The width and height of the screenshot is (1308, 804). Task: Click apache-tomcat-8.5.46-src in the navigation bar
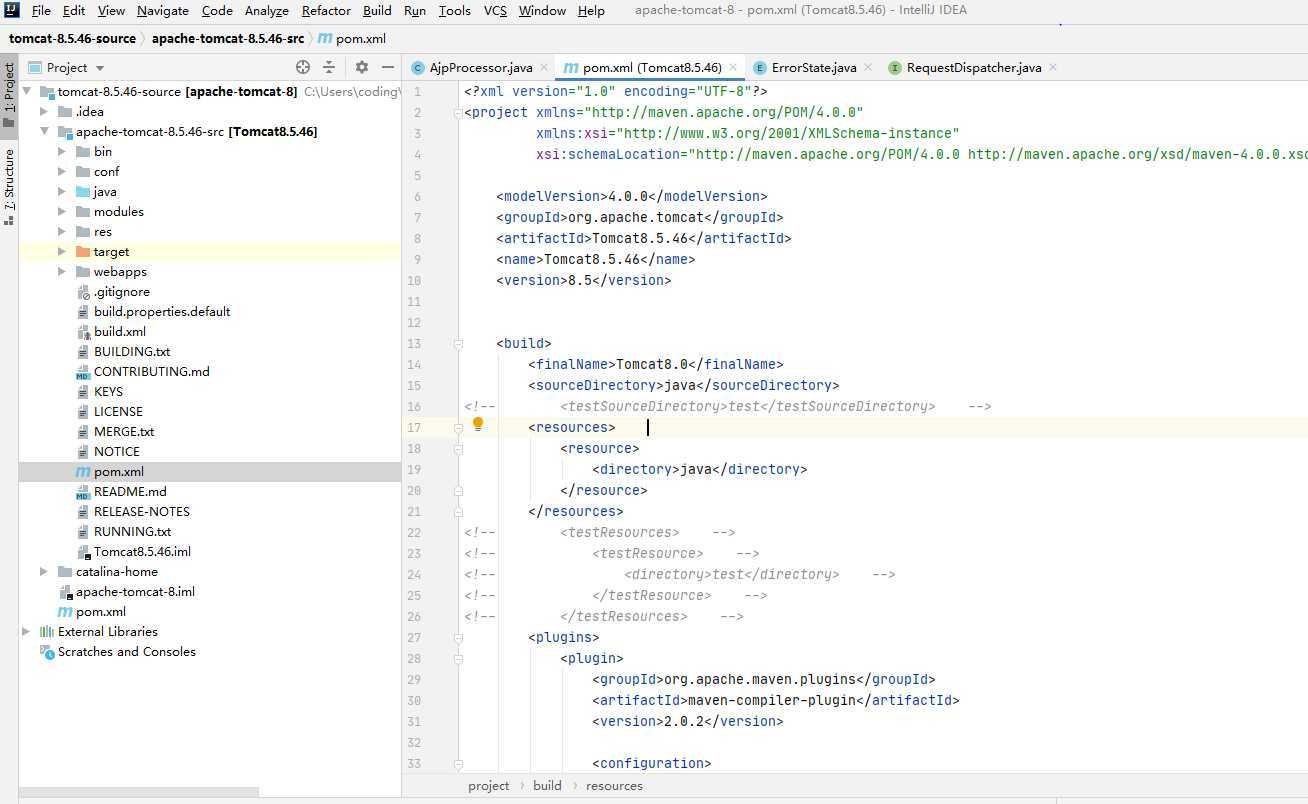click(x=228, y=39)
